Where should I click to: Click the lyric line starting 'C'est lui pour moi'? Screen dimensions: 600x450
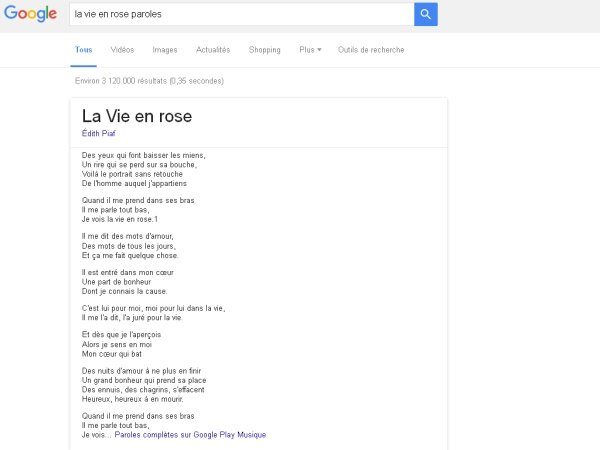point(153,307)
